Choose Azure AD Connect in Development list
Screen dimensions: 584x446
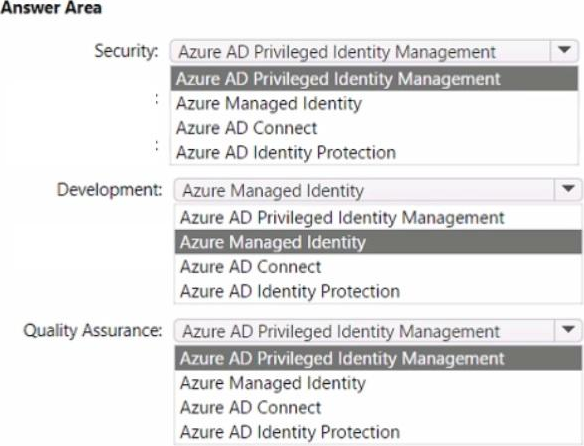tap(378, 267)
